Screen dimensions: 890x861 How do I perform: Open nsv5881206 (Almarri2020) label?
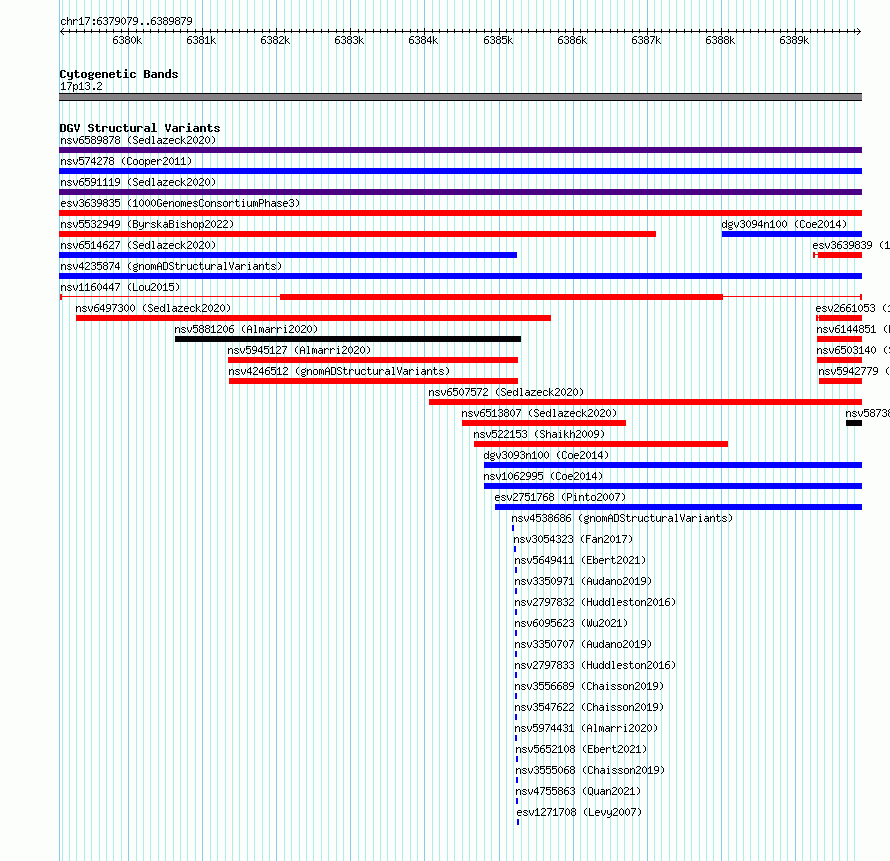coord(246,329)
